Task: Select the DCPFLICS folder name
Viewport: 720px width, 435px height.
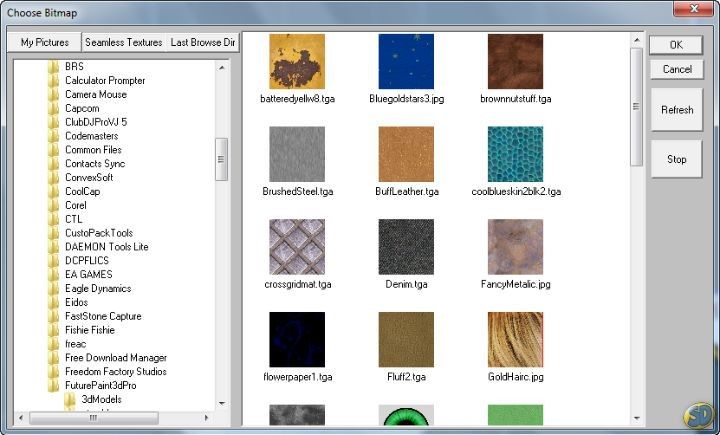Action: [x=87, y=260]
